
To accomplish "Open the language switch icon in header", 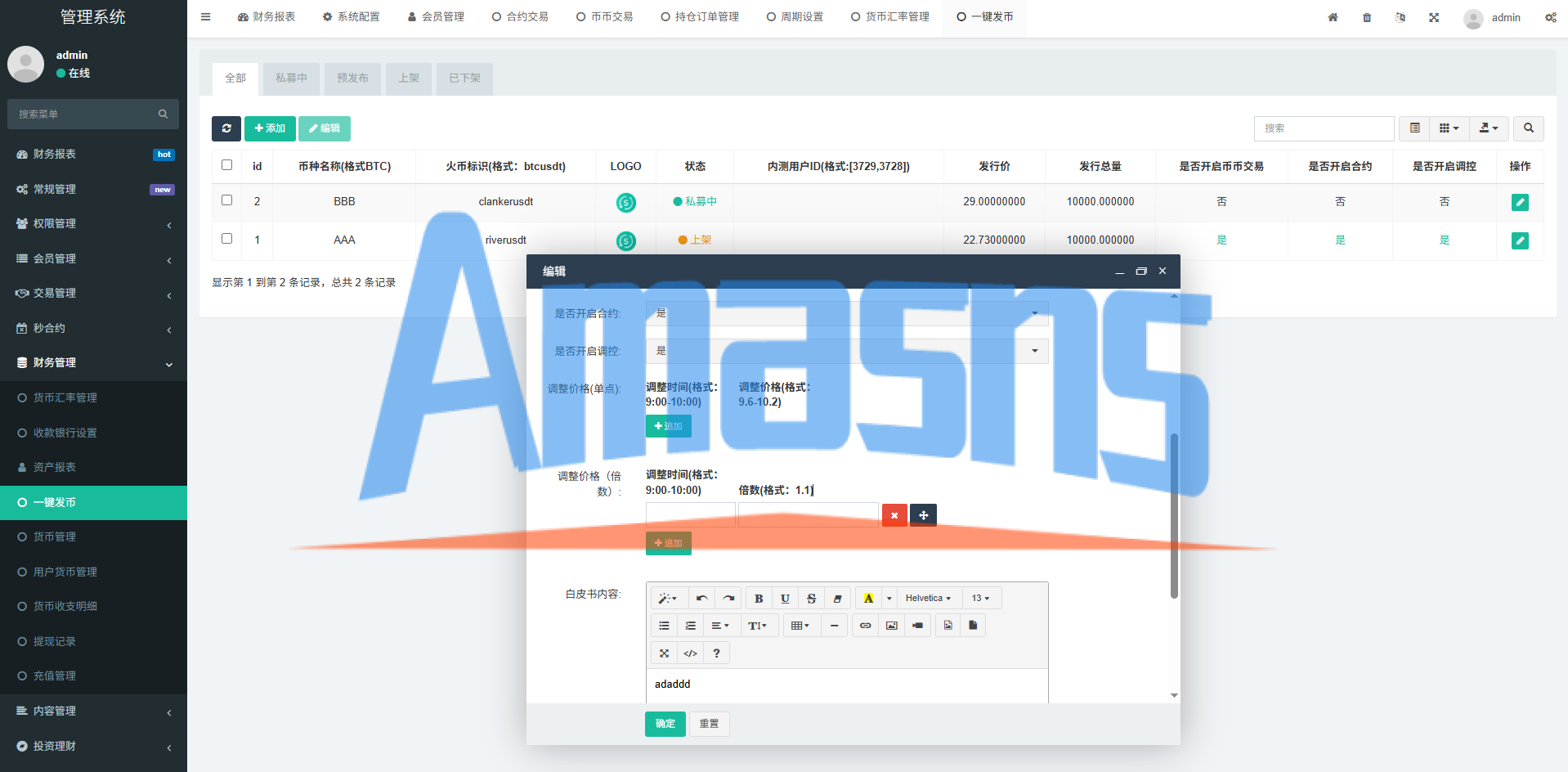I will pos(1400,17).
